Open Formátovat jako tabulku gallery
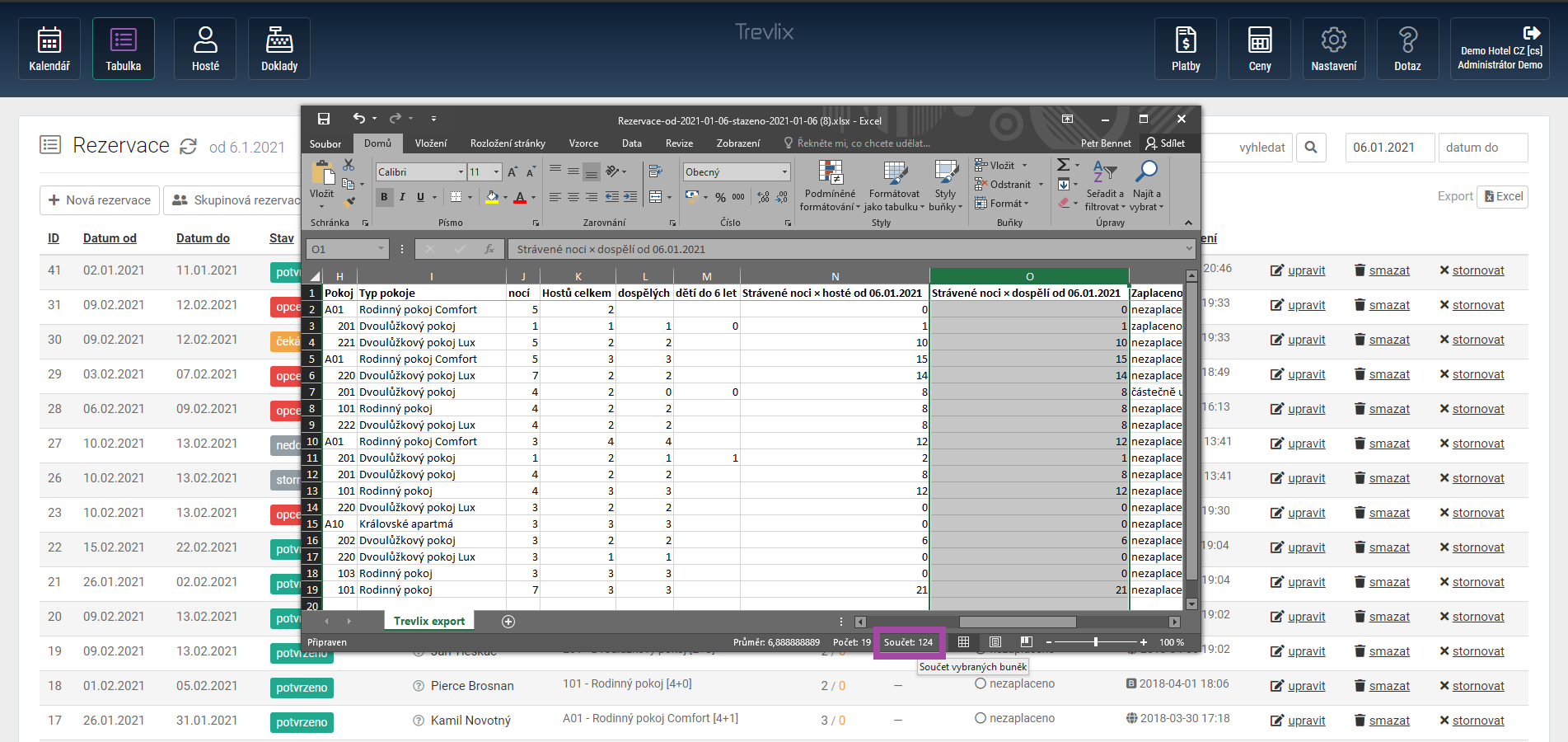The width and height of the screenshot is (1568, 742). (x=894, y=185)
